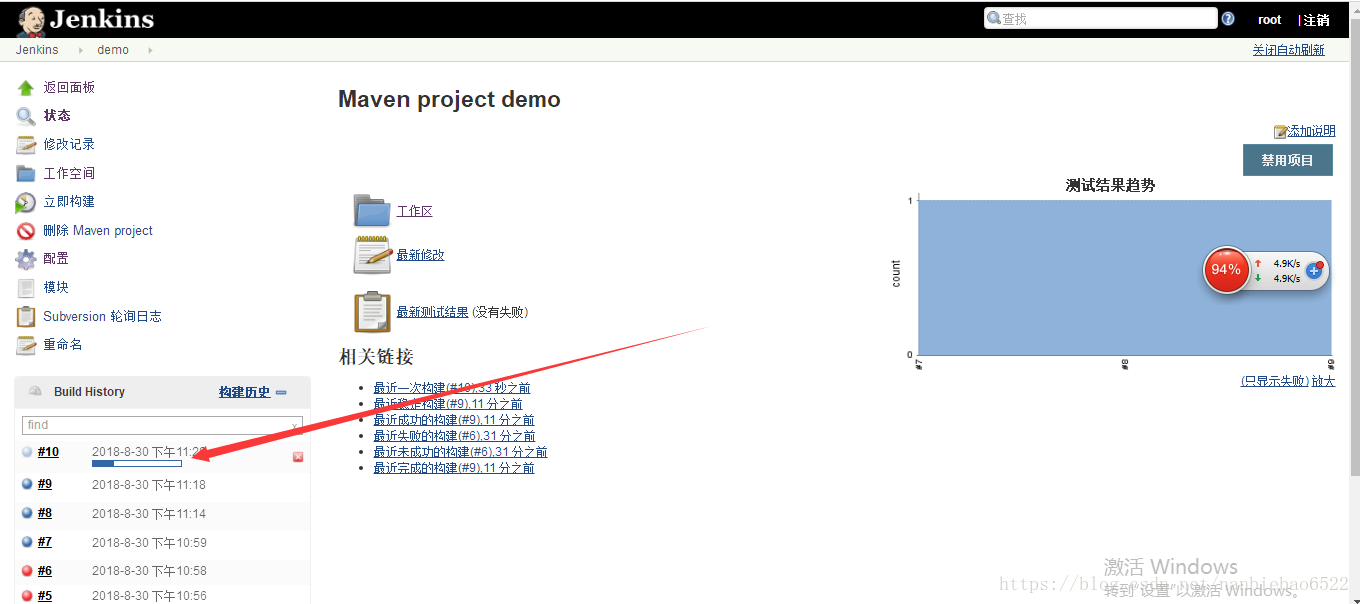Click the clock build icon beside 立即构建

(26, 202)
